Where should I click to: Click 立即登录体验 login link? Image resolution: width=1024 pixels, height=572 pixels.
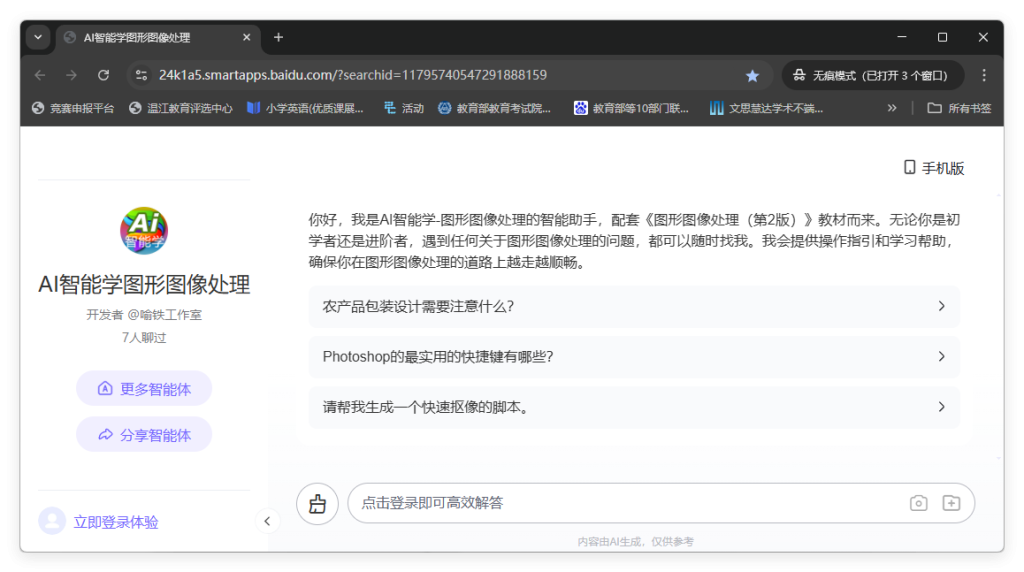click(116, 522)
